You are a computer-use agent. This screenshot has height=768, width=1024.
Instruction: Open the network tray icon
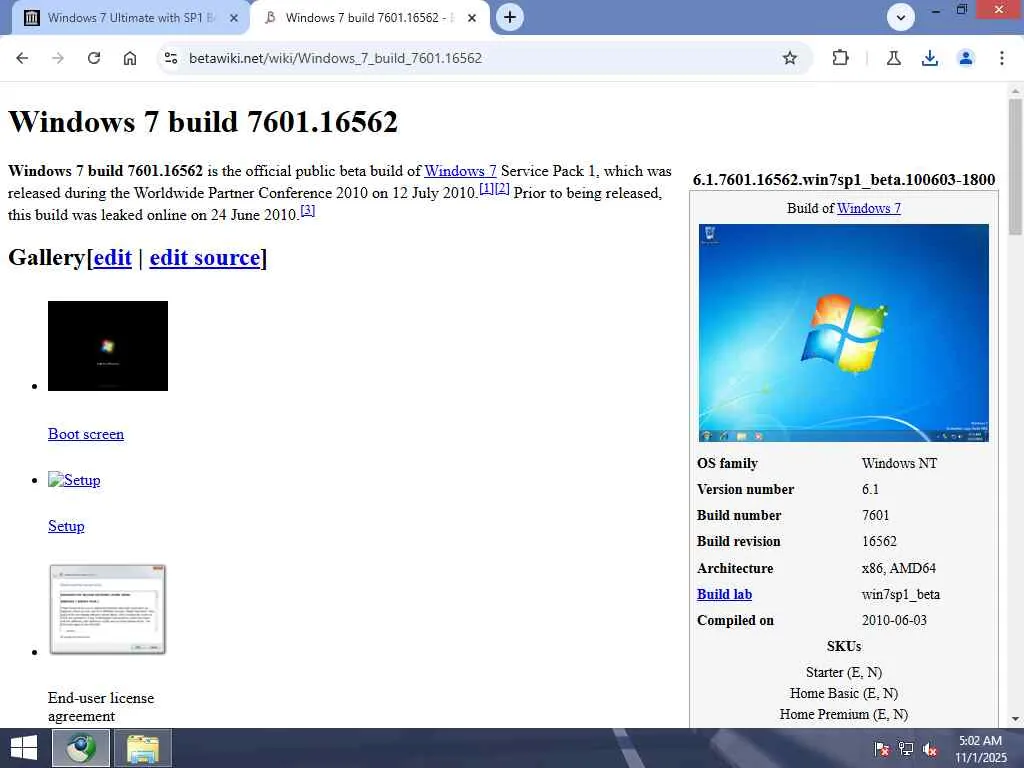click(906, 749)
